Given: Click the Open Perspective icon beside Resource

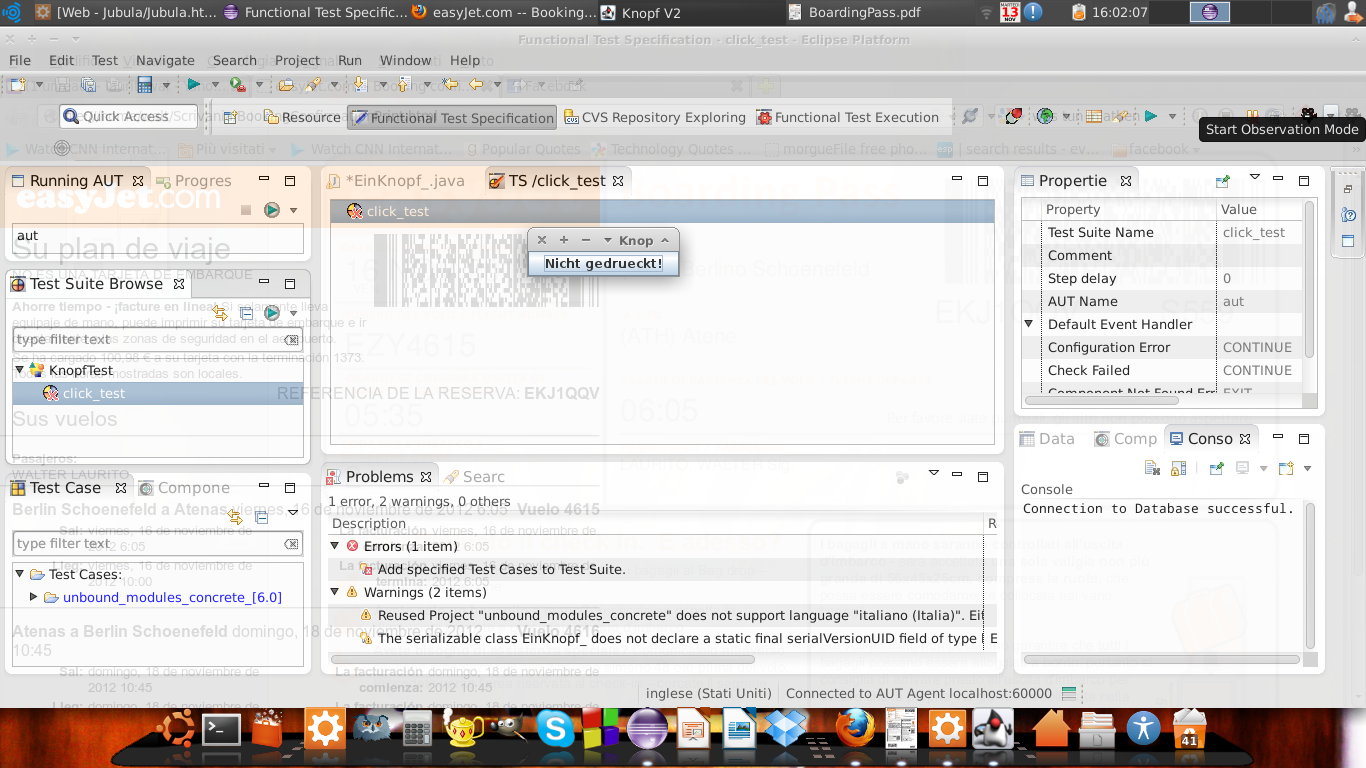Looking at the screenshot, I should point(230,117).
